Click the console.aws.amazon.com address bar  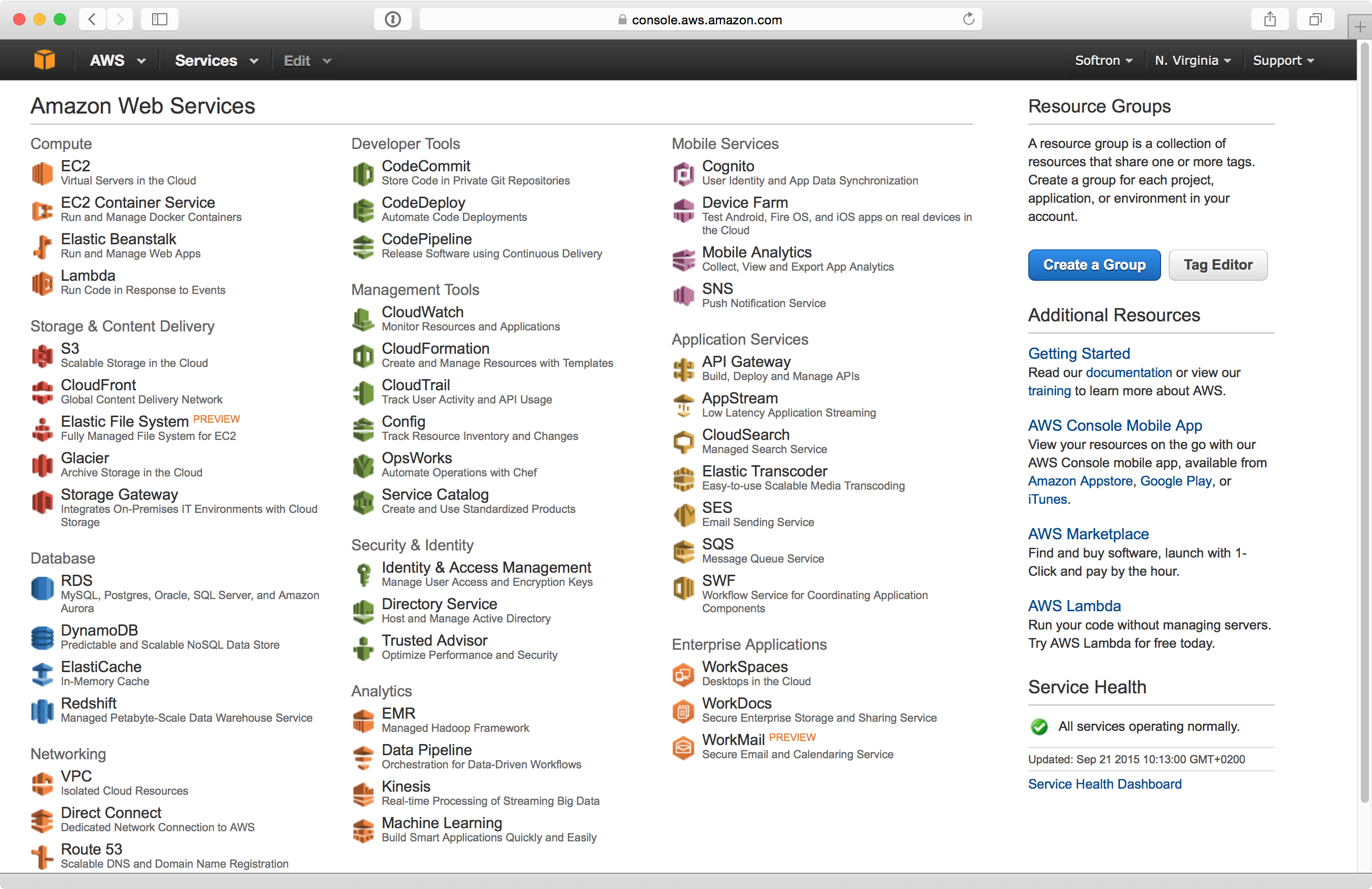[700, 20]
